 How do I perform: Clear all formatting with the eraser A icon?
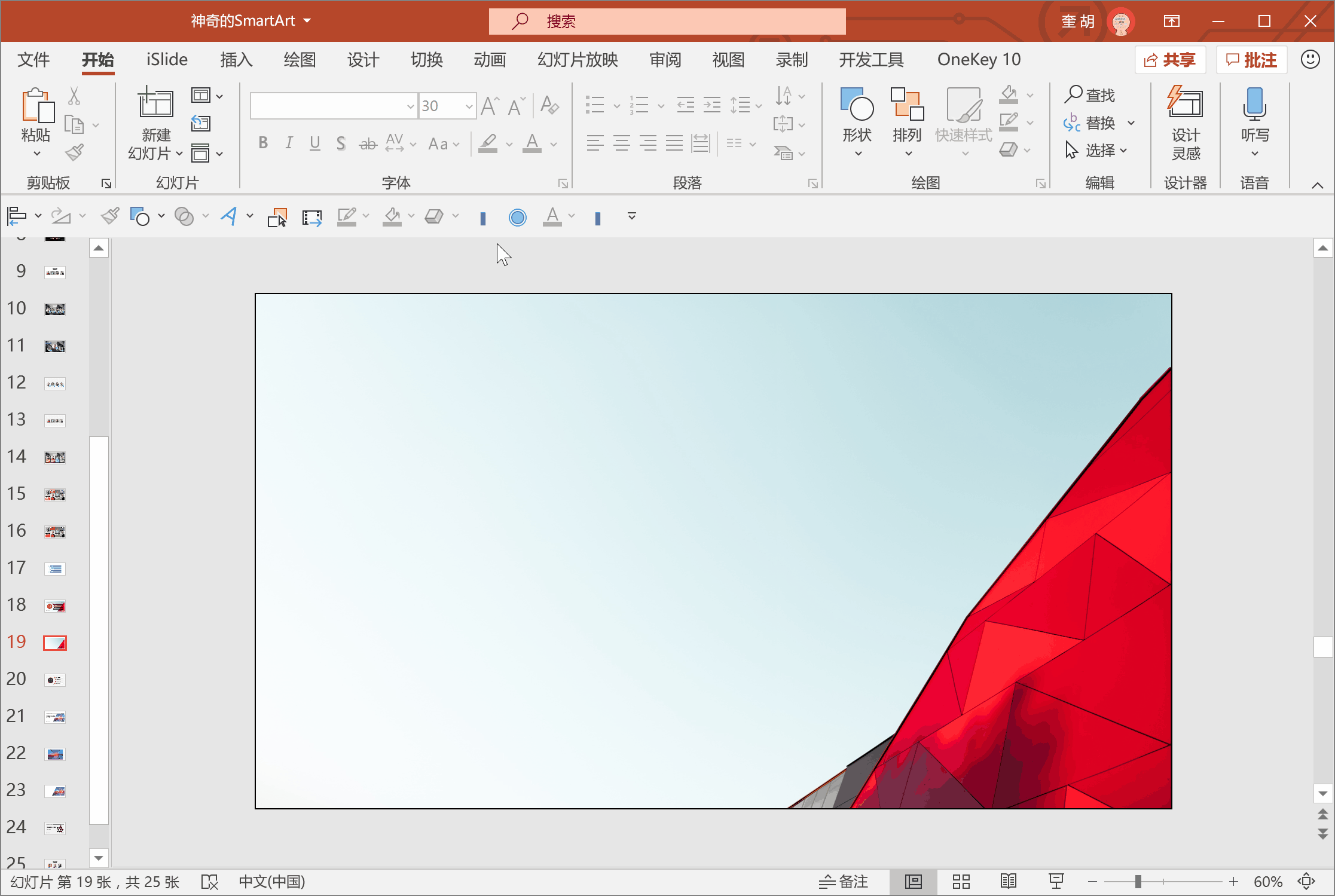(549, 106)
